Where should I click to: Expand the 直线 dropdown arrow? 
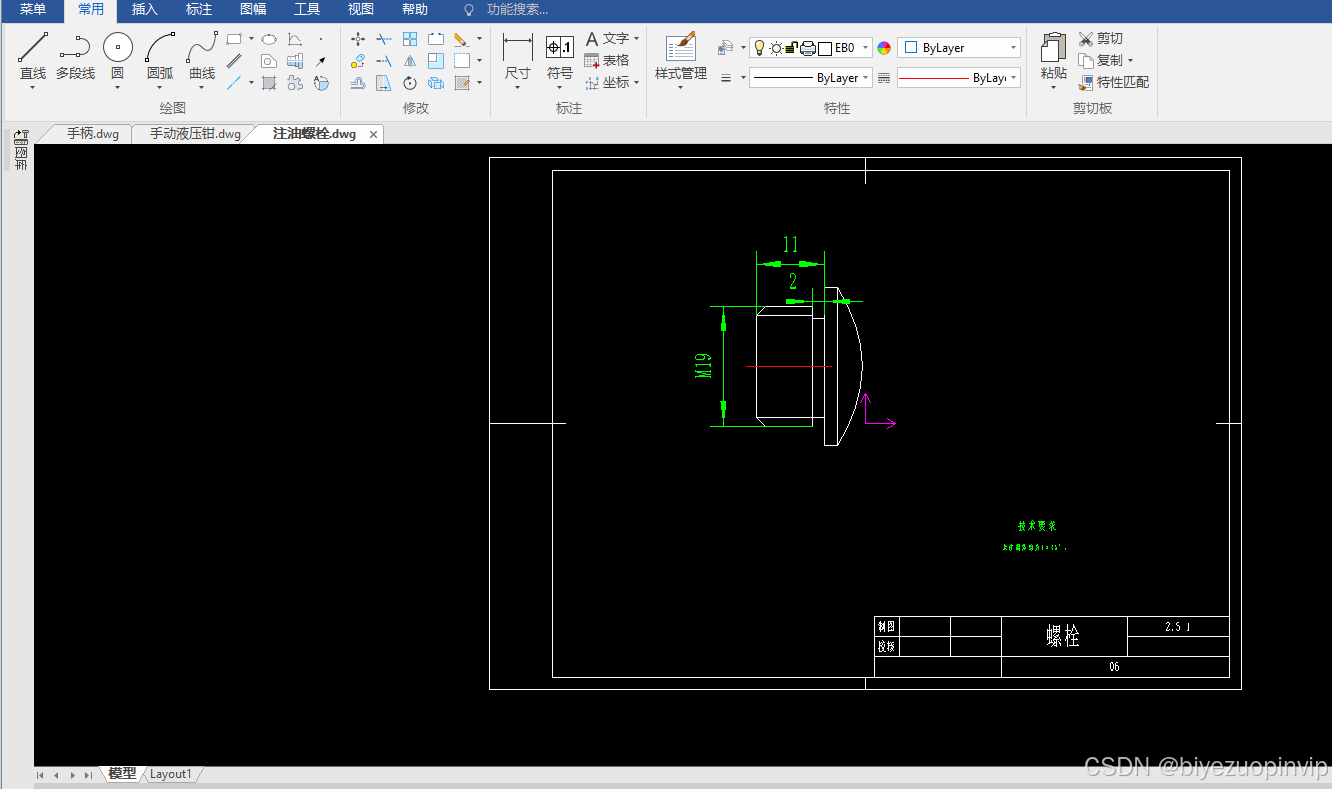tap(33, 88)
